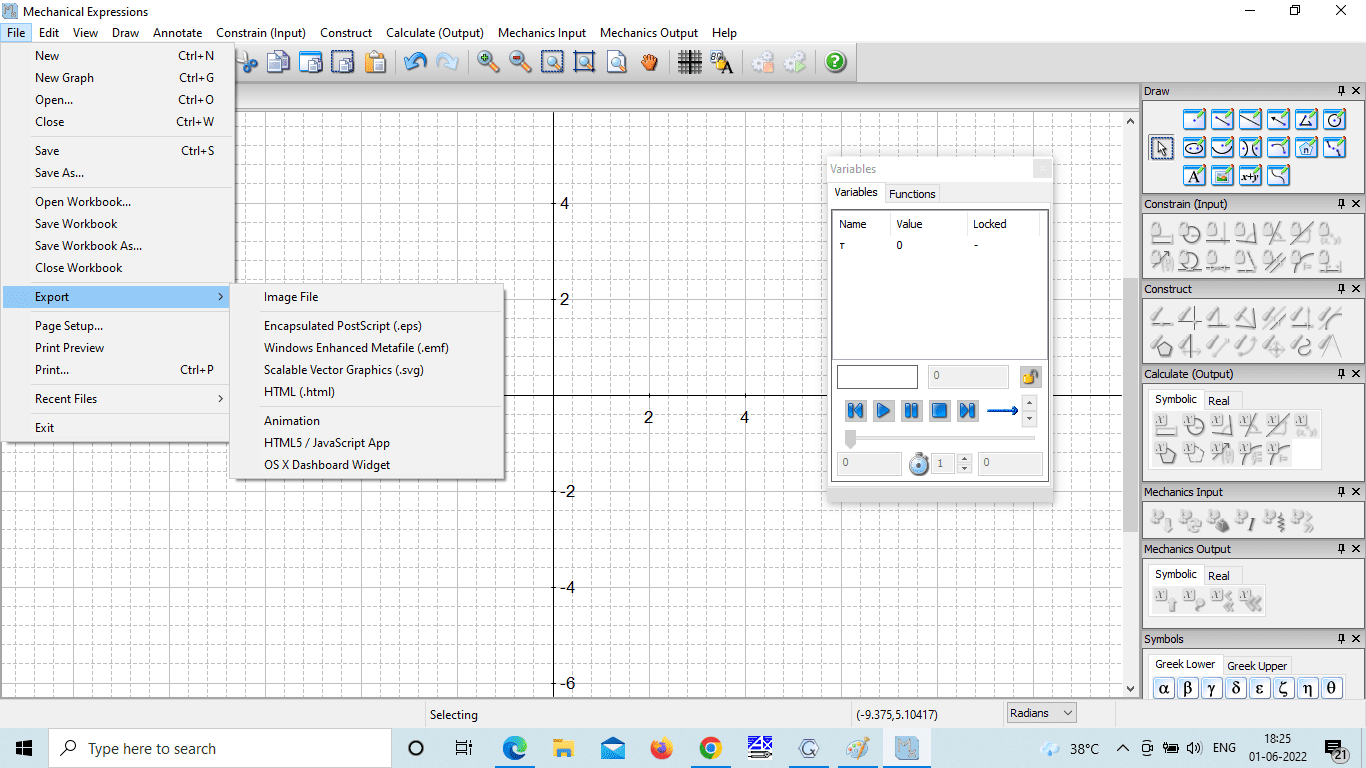1366x768 pixels.
Task: Click the zoom to fit icon
Action: click(x=584, y=62)
